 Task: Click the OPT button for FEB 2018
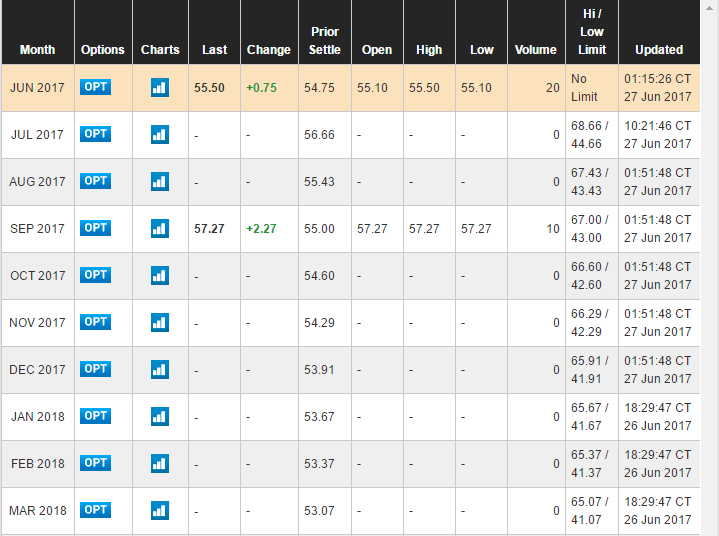[x=95, y=463]
